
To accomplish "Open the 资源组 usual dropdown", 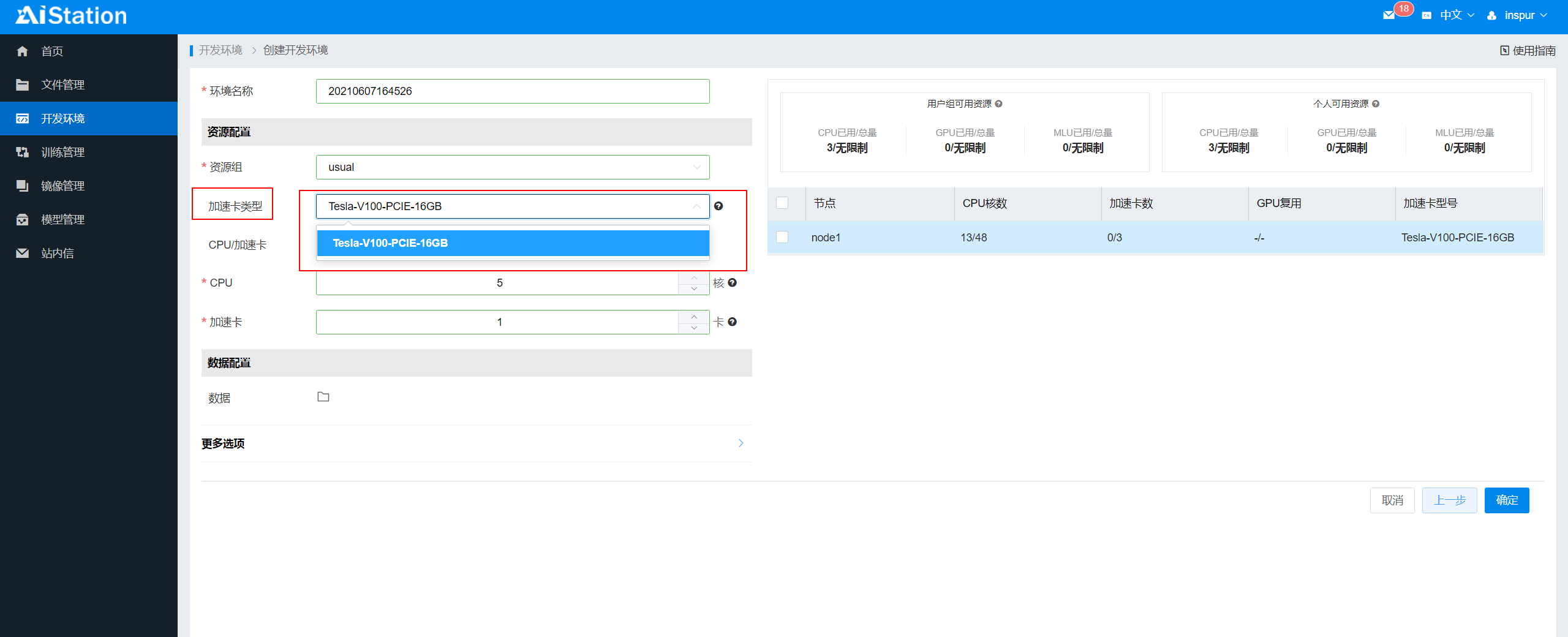I will point(512,167).
